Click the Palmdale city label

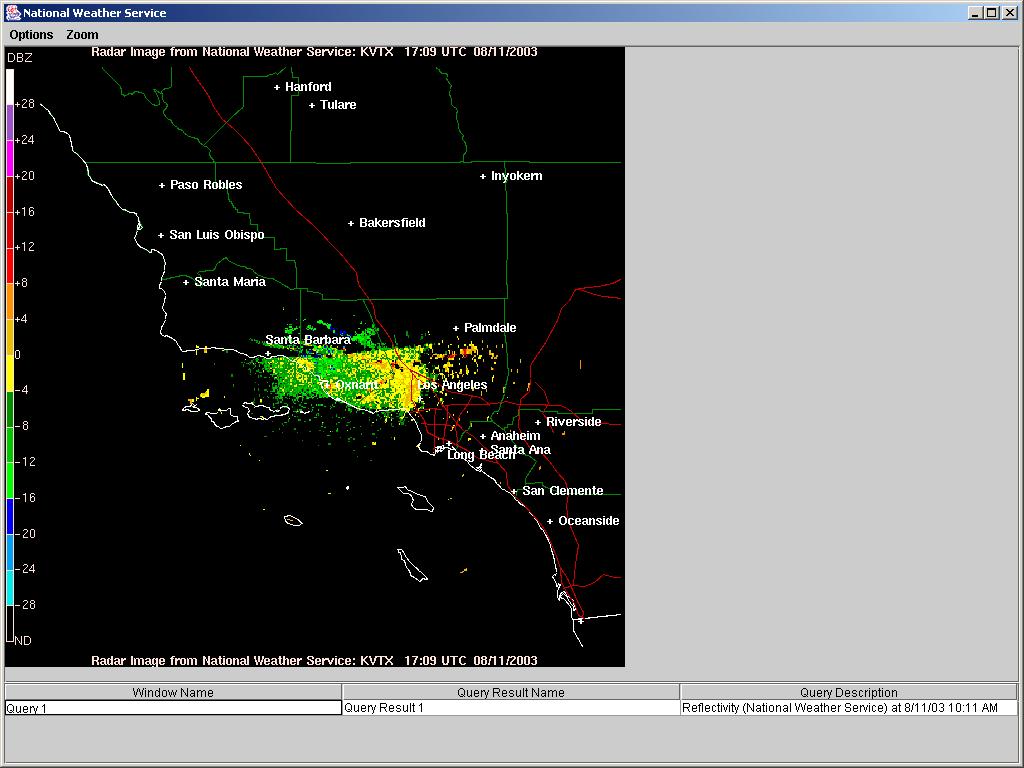pos(490,328)
